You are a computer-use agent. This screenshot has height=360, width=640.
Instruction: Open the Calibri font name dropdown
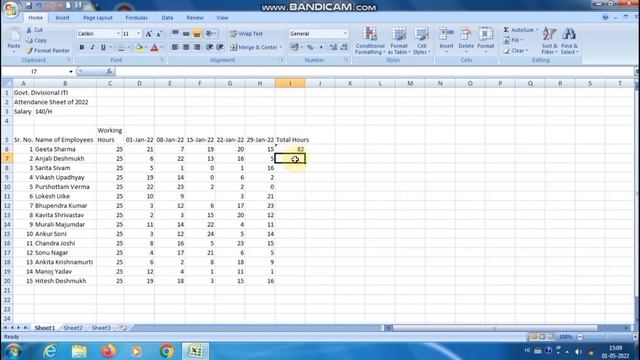point(118,34)
